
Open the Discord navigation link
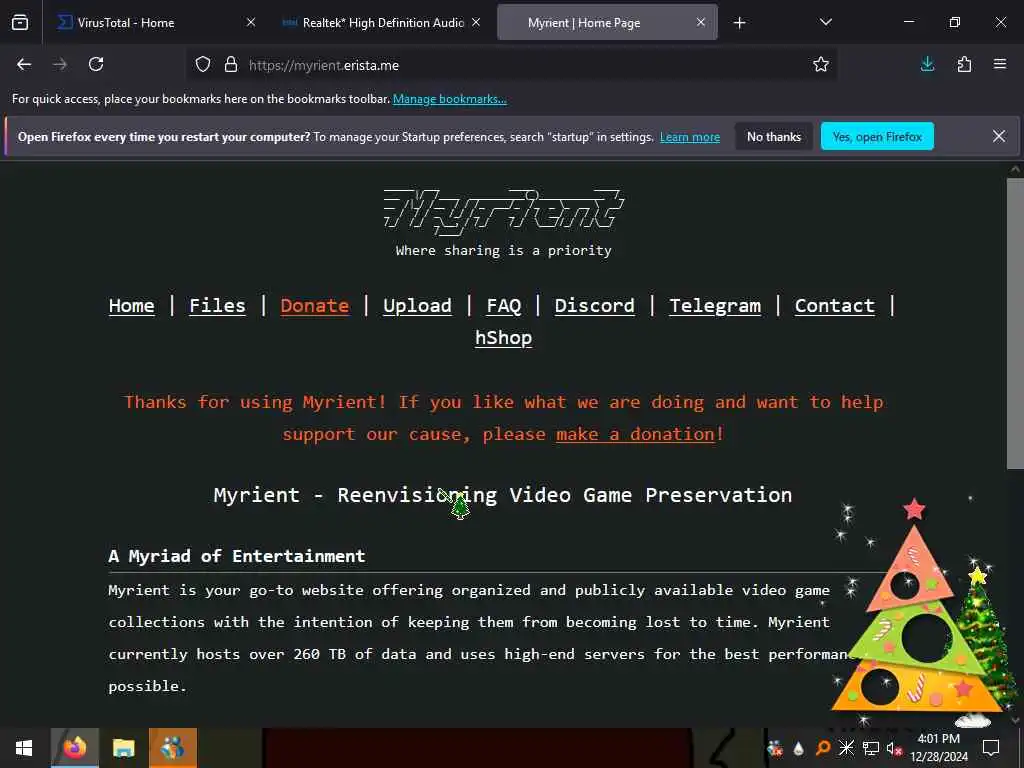(x=594, y=306)
